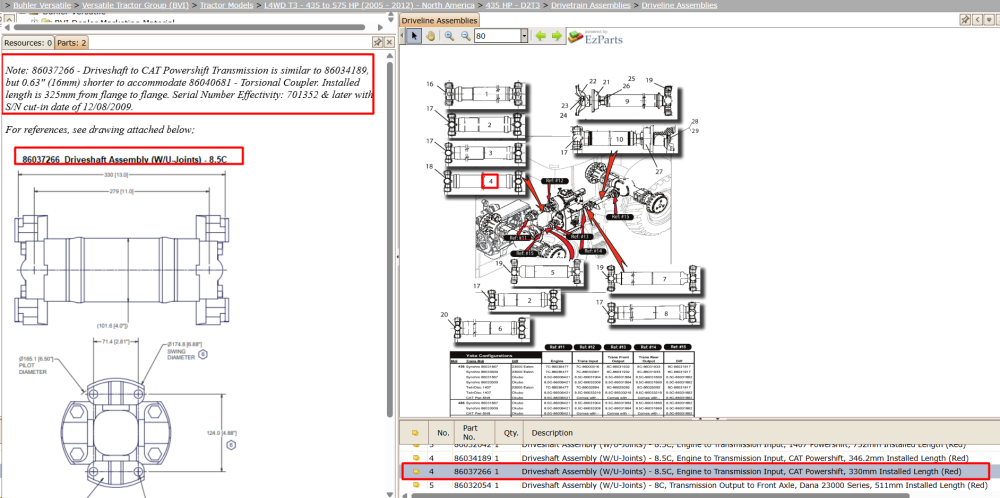Zoom in on the diagram
This screenshot has width=1000, height=498.
point(450,36)
